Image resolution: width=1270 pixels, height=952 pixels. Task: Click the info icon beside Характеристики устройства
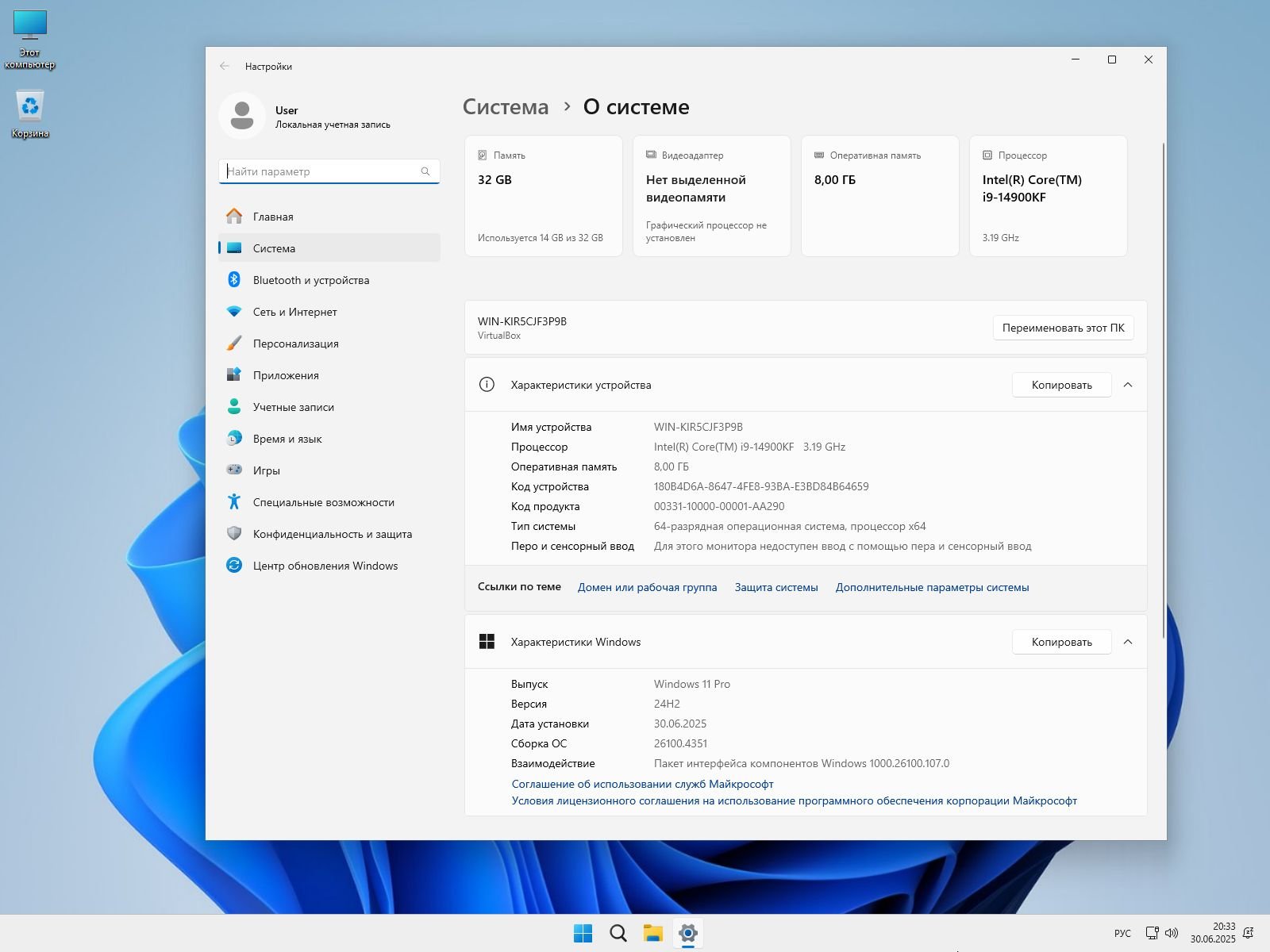pos(487,385)
